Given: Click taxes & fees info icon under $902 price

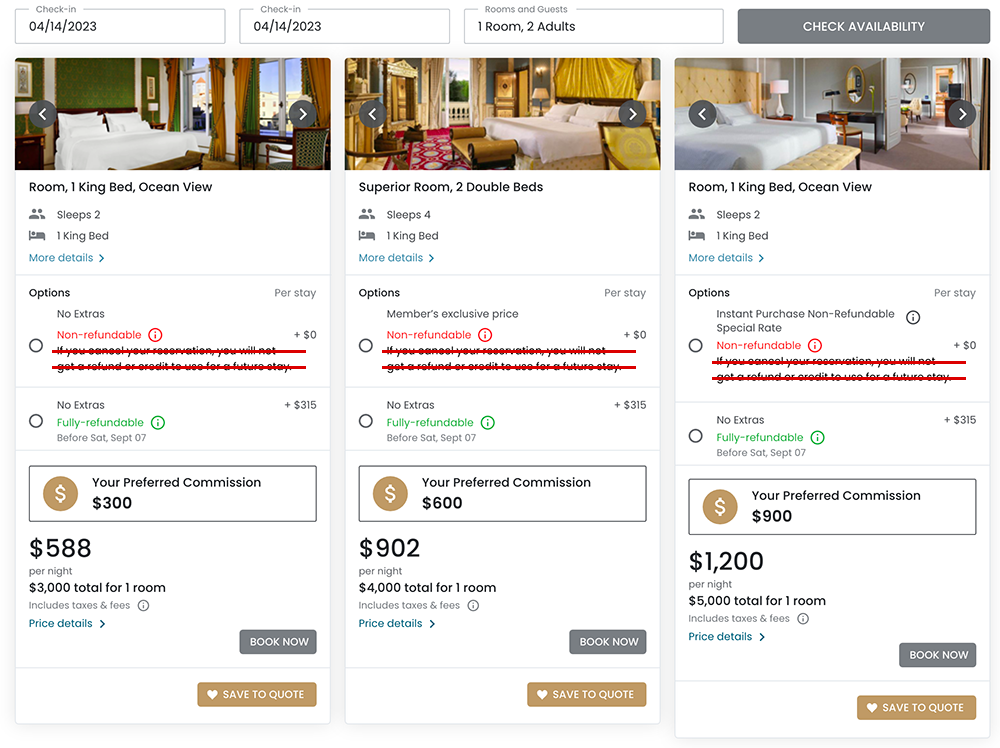Looking at the screenshot, I should pos(473,605).
